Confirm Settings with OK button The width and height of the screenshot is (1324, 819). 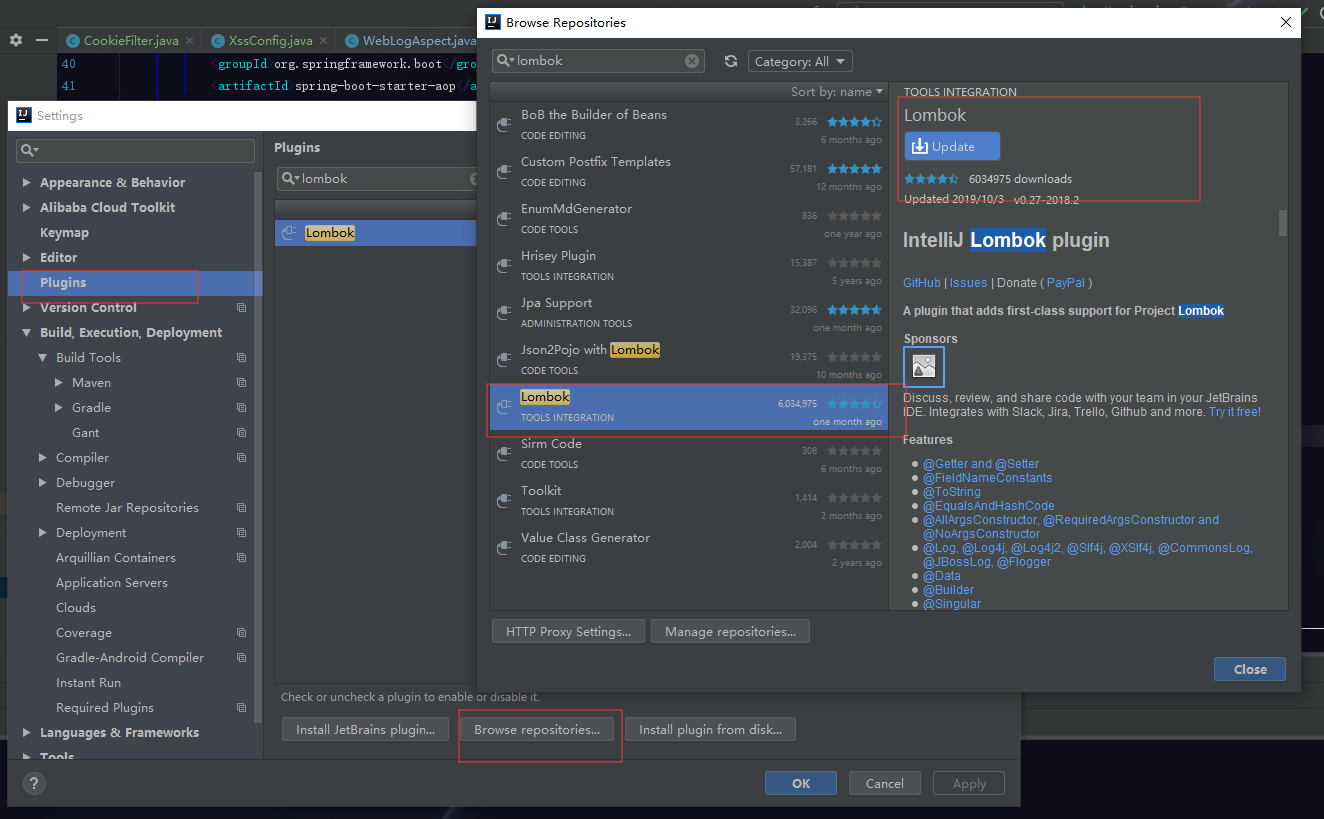[801, 784]
